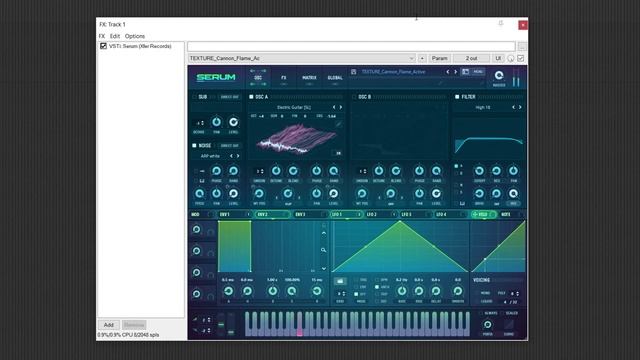Expand the TEXTURE_Cannon_Flame_Ac preset dropdown
The height and width of the screenshot is (360, 640).
click(x=302, y=58)
